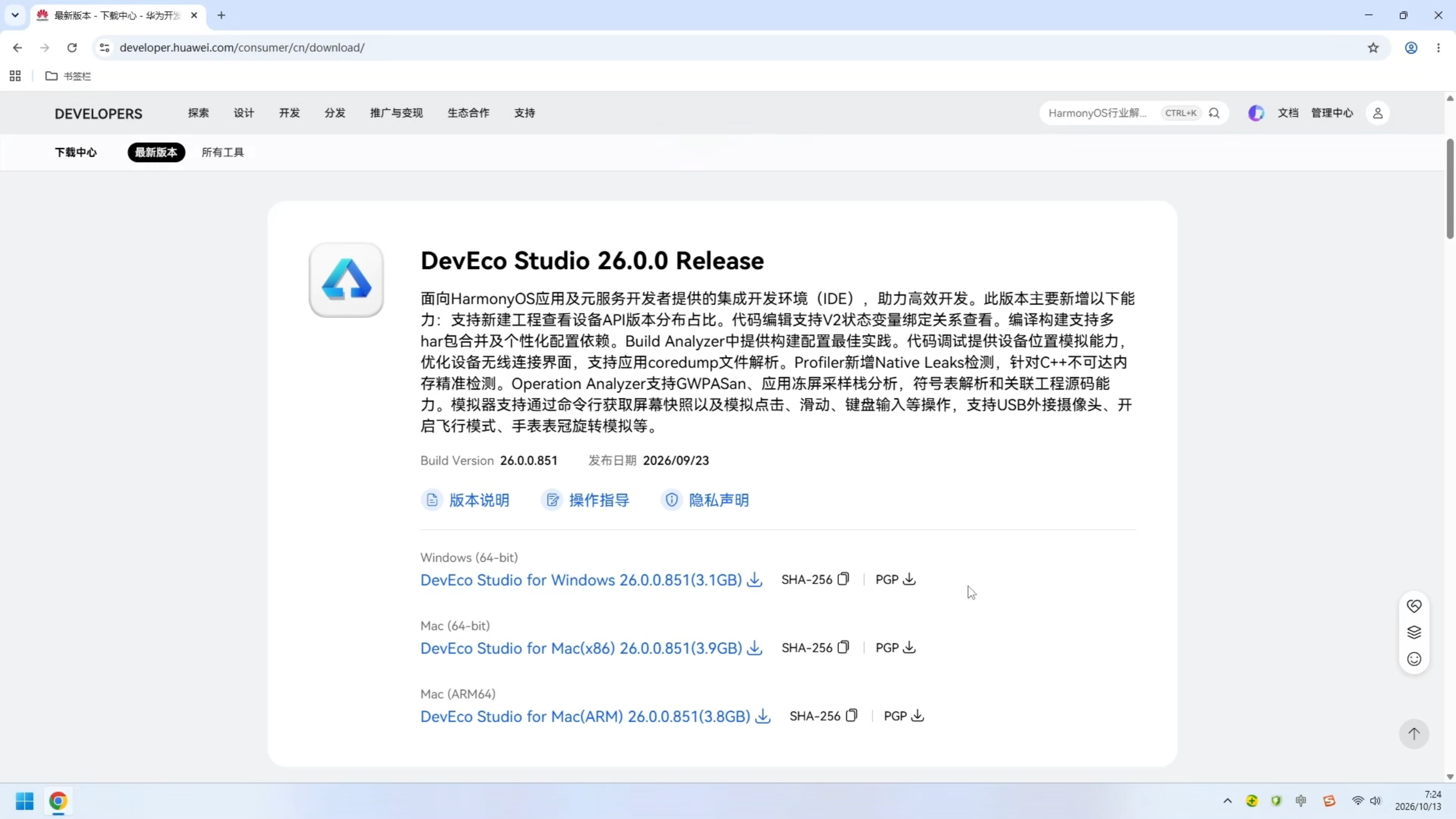Image resolution: width=1456 pixels, height=819 pixels.
Task: Open the Chrome apps grid icon in bookmarks bar
Action: pos(15,76)
